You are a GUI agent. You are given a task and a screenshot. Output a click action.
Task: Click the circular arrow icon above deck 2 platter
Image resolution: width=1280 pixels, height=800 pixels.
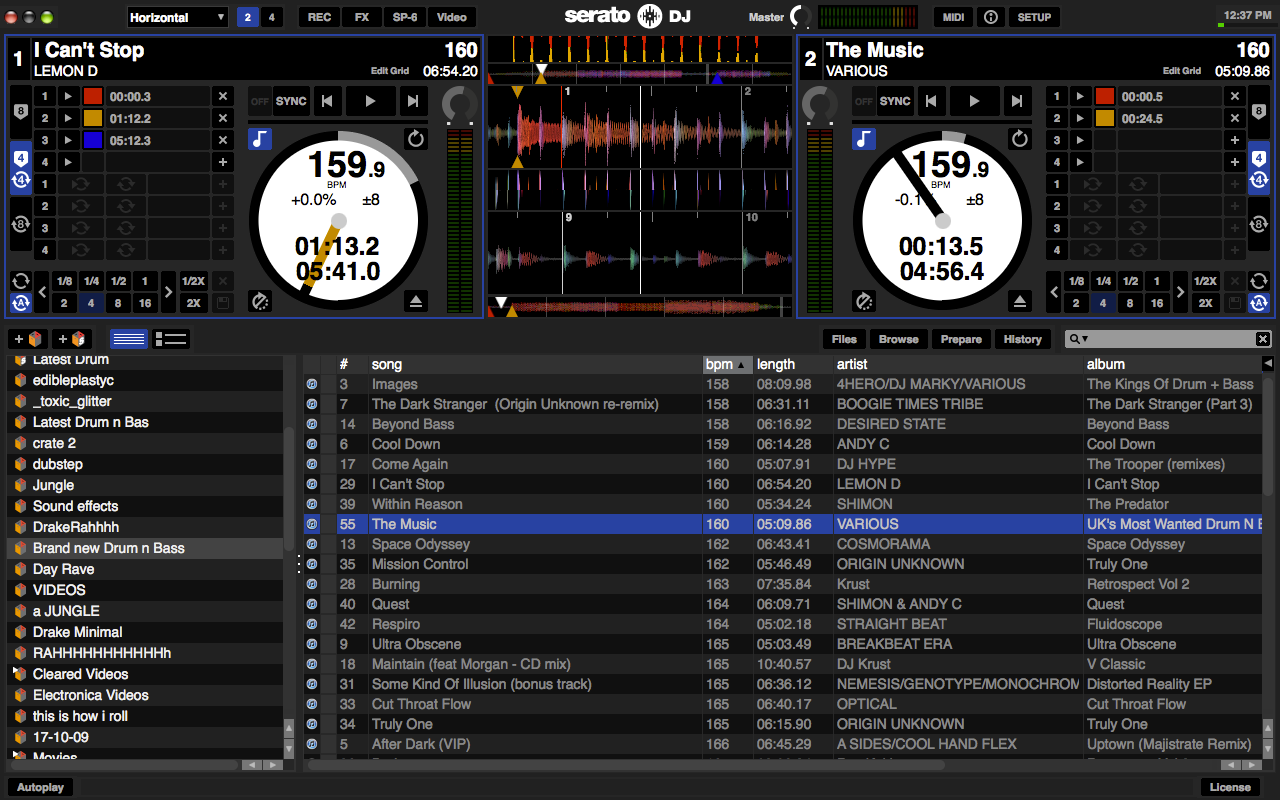point(1020,139)
